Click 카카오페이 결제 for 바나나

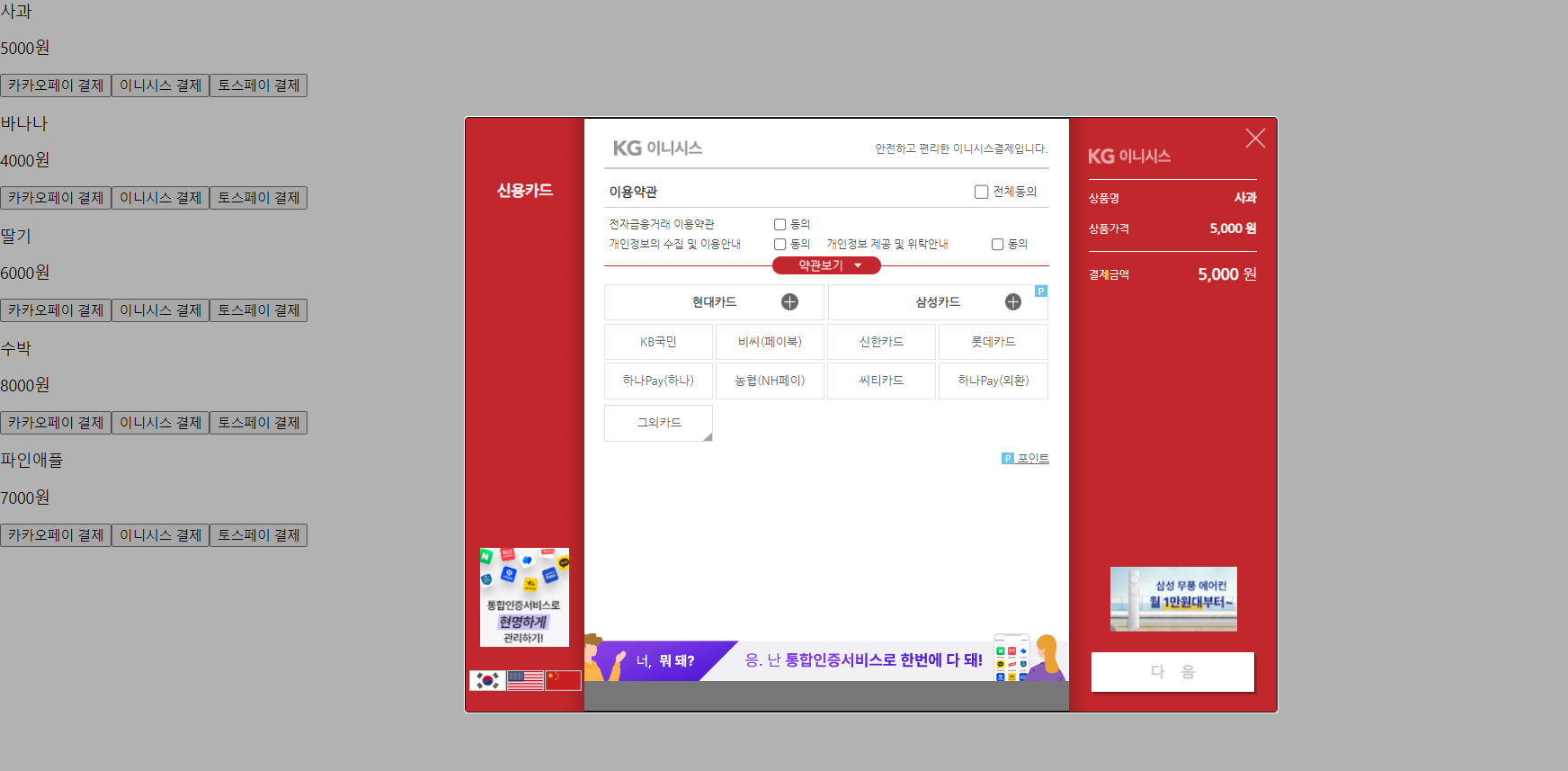coord(56,198)
